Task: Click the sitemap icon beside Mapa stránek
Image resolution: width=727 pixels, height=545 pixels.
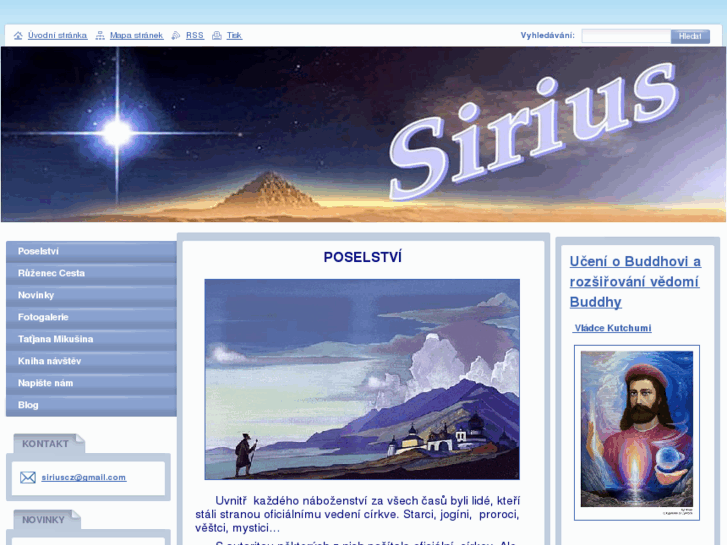Action: pos(100,36)
